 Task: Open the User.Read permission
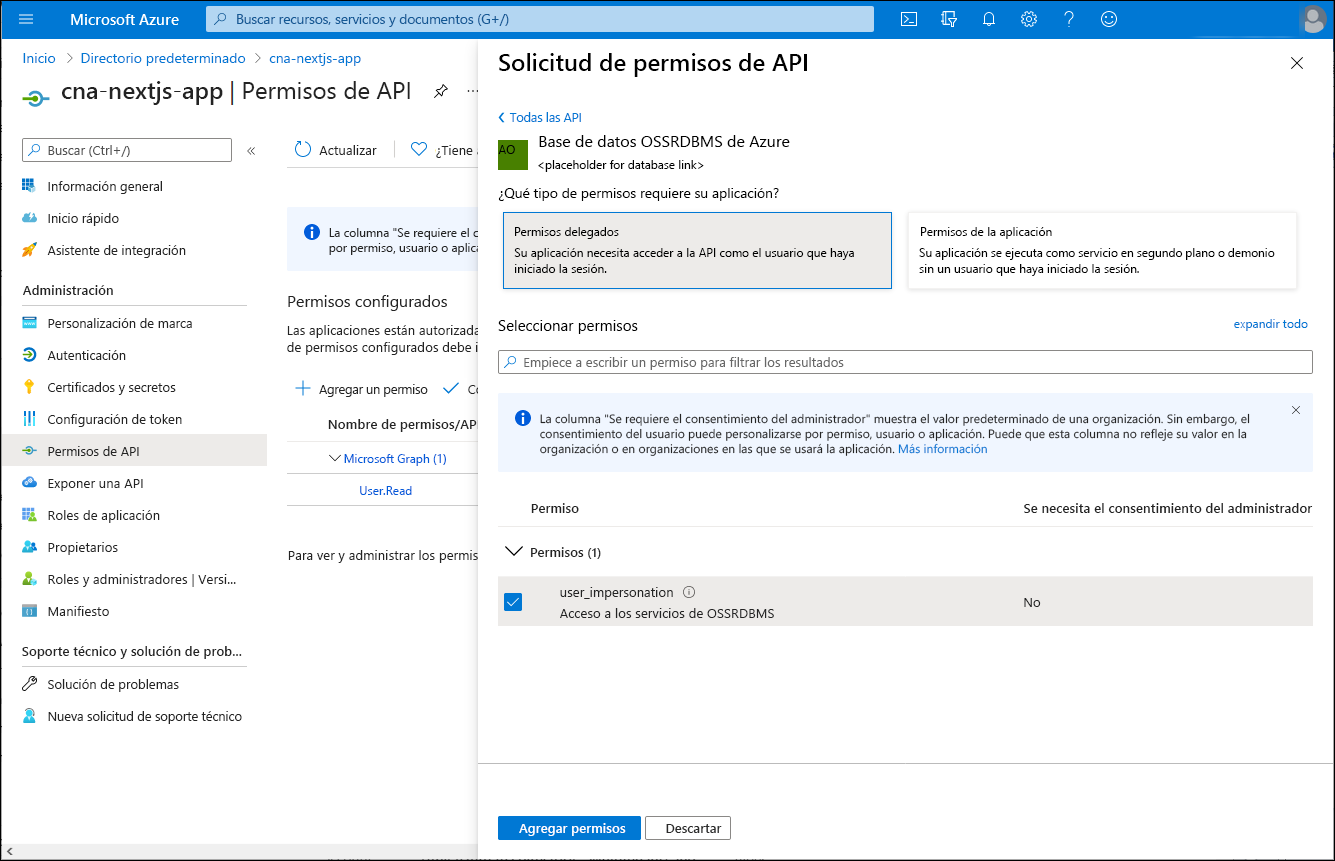tap(386, 491)
